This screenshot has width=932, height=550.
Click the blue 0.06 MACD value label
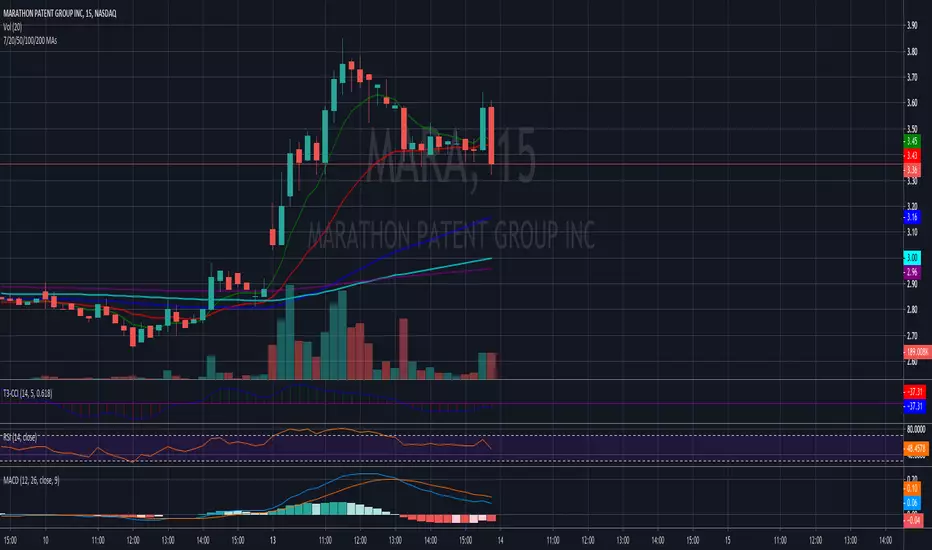[912, 503]
